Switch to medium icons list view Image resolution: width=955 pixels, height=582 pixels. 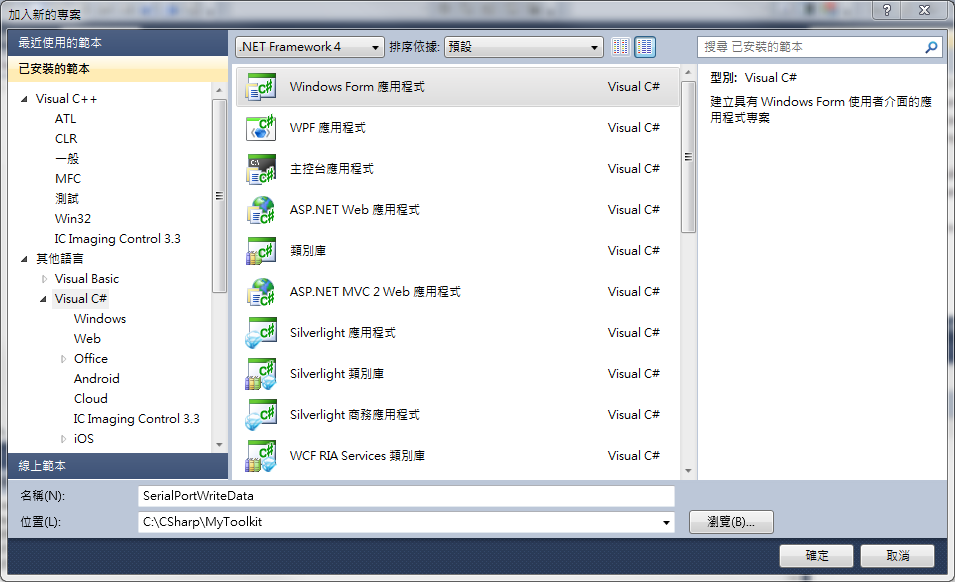(x=645, y=47)
